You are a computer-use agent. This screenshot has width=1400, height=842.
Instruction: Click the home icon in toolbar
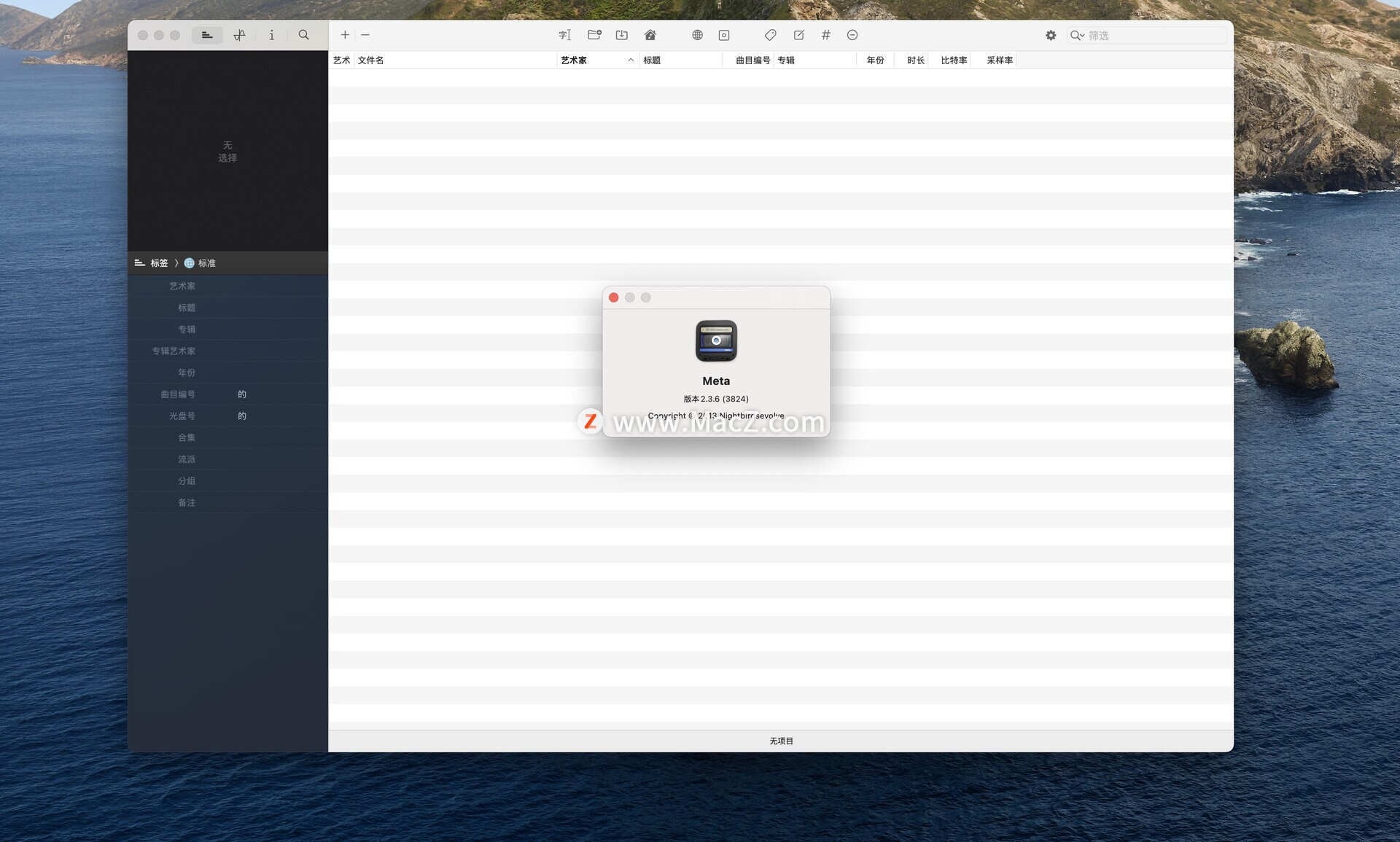650,35
